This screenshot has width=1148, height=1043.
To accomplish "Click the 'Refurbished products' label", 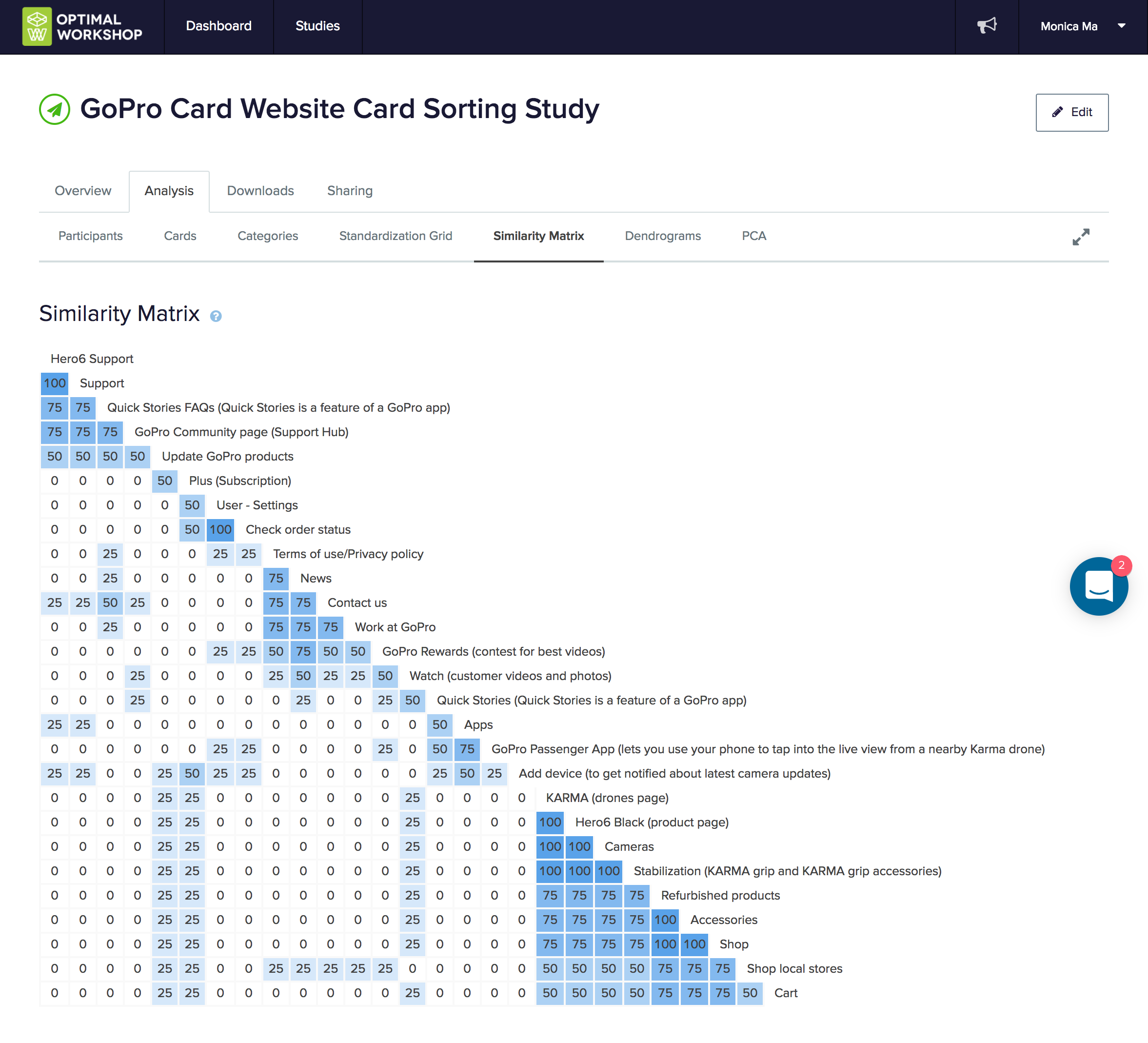I will pyautogui.click(x=720, y=896).
